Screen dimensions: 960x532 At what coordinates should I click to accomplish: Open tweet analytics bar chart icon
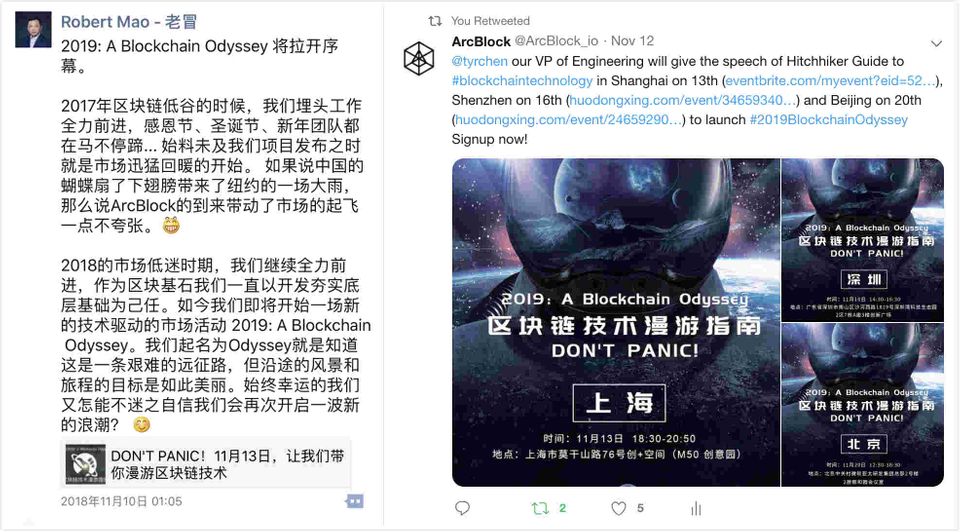696,508
